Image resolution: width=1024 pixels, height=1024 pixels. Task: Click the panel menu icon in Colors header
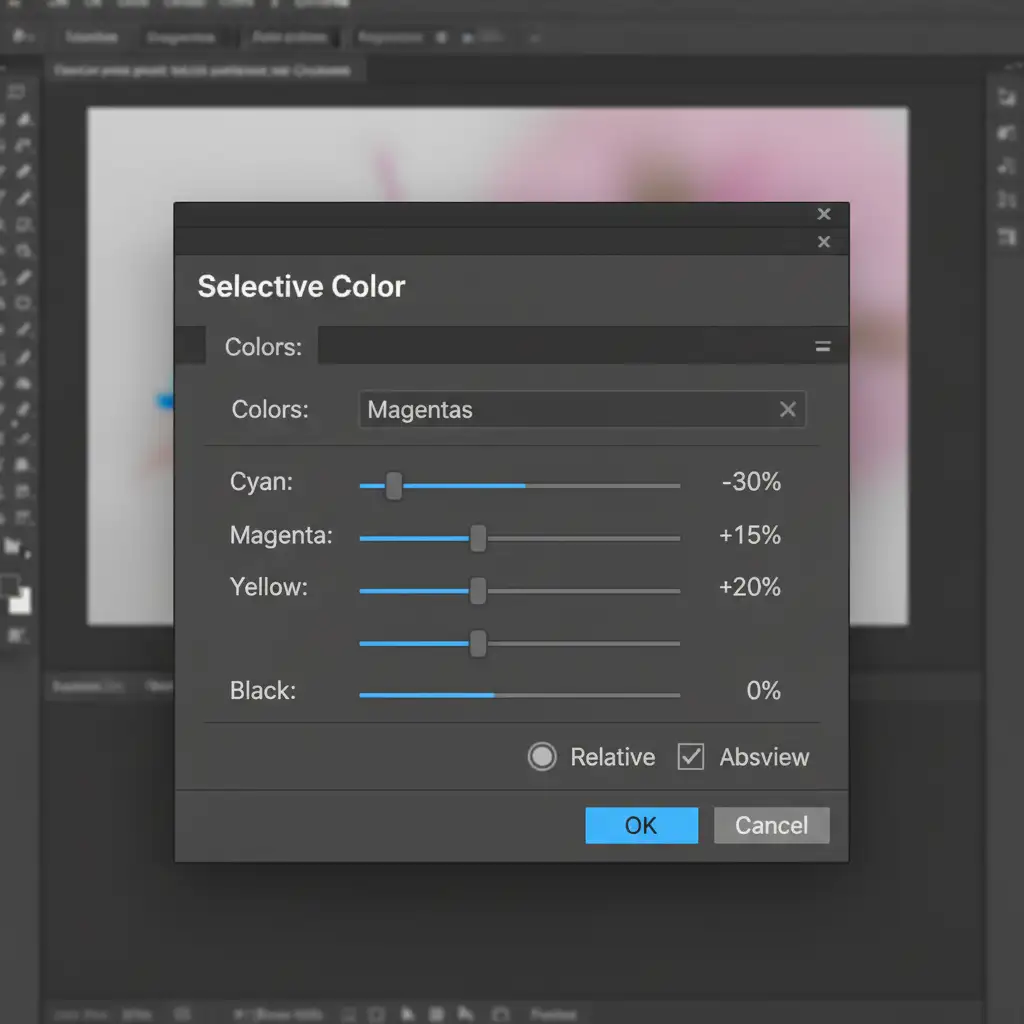(823, 347)
